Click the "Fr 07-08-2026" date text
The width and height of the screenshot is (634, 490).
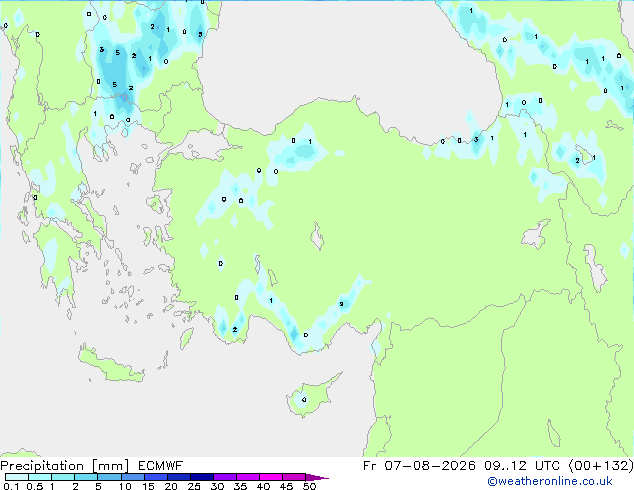419,466
